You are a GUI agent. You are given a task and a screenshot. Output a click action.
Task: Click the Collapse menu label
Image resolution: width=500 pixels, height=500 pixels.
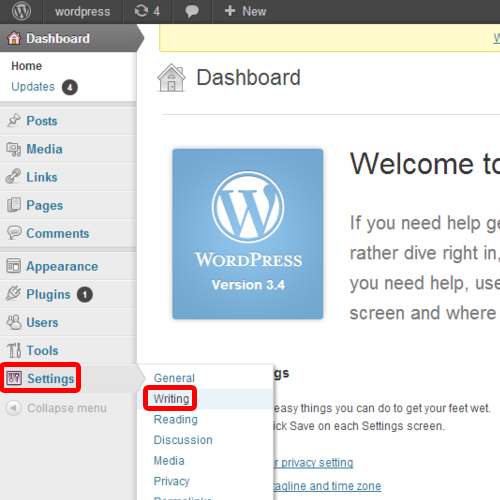[x=67, y=408]
